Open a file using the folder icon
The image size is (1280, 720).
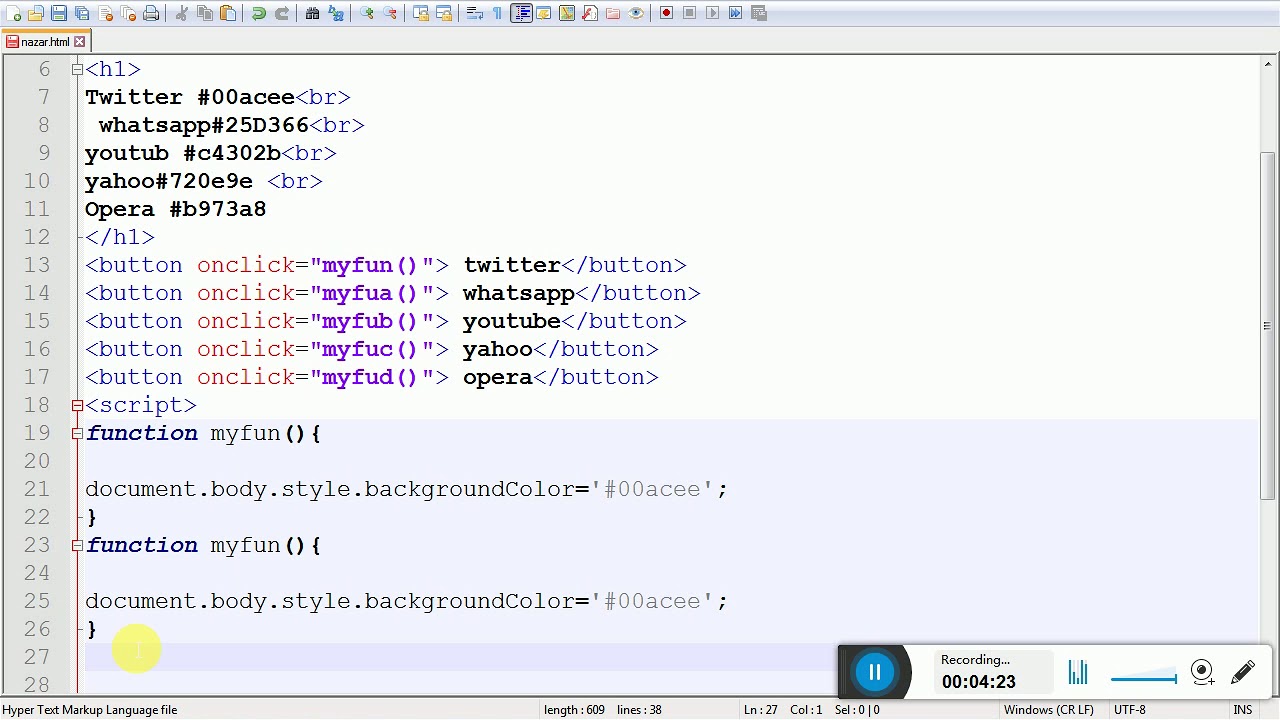(x=36, y=13)
